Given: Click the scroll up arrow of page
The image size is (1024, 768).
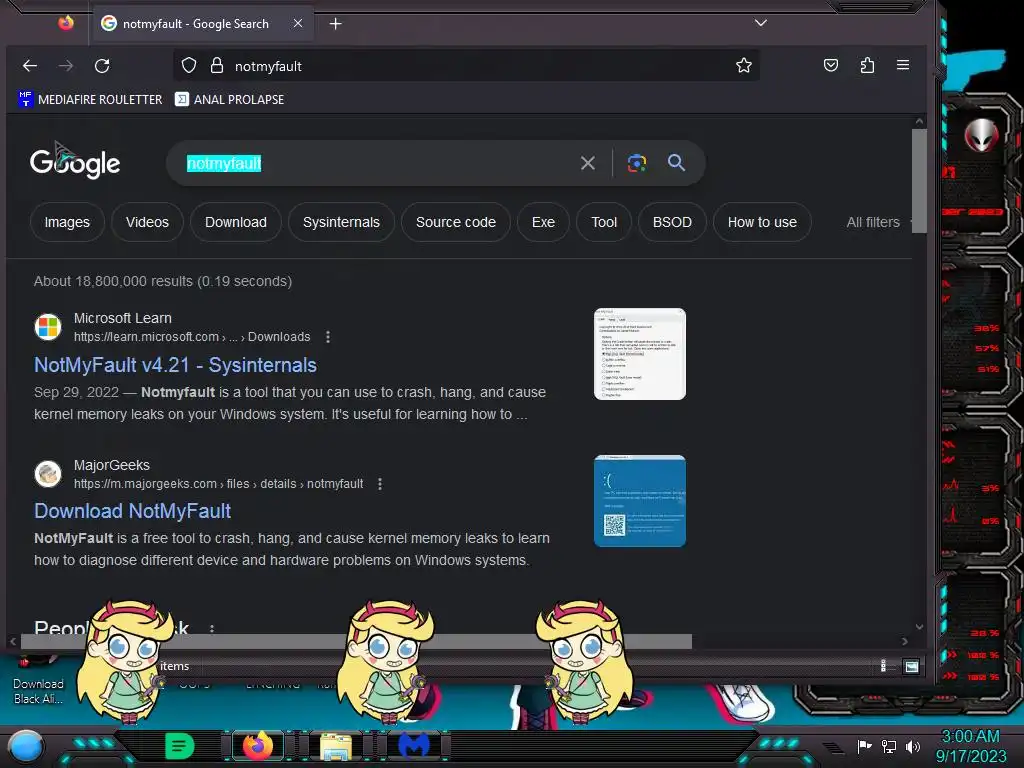Looking at the screenshot, I should [920, 121].
